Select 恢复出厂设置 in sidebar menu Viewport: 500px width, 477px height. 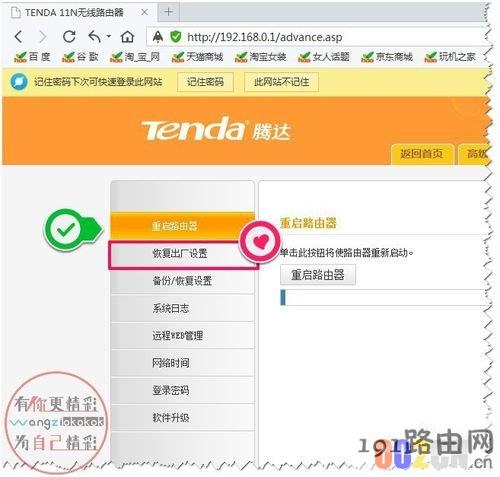[183, 254]
